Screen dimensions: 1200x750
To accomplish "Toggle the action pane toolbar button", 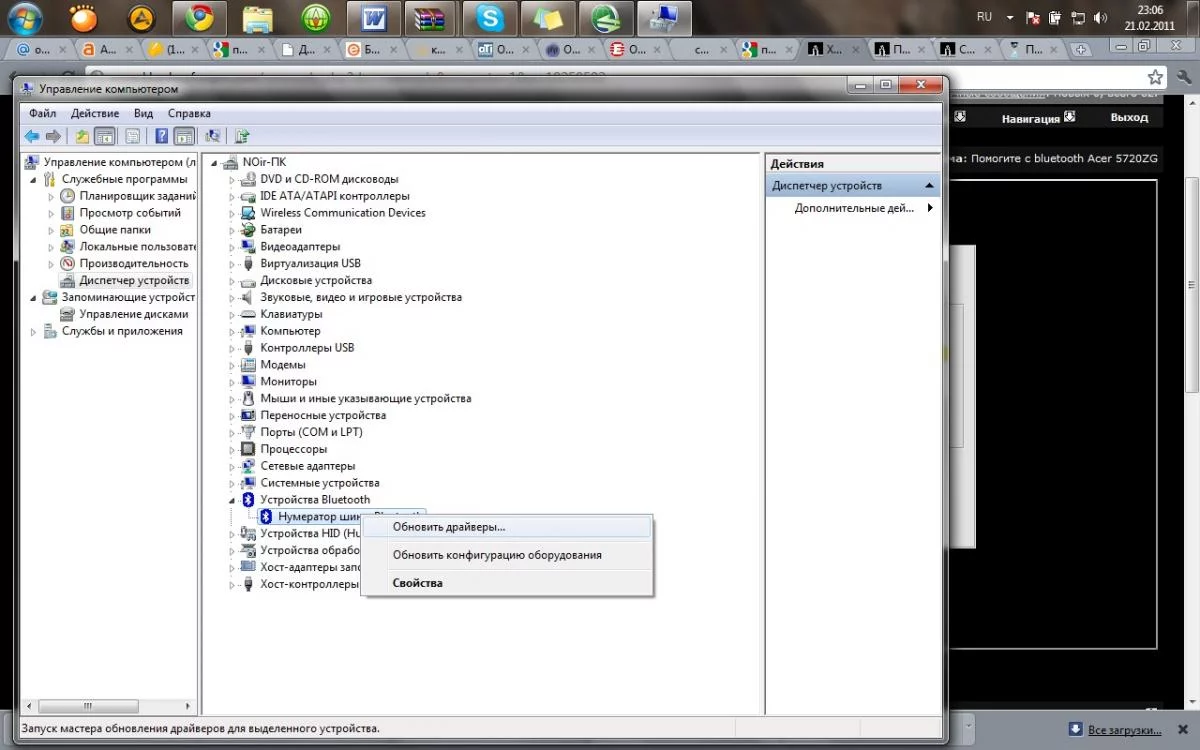I will coord(184,136).
